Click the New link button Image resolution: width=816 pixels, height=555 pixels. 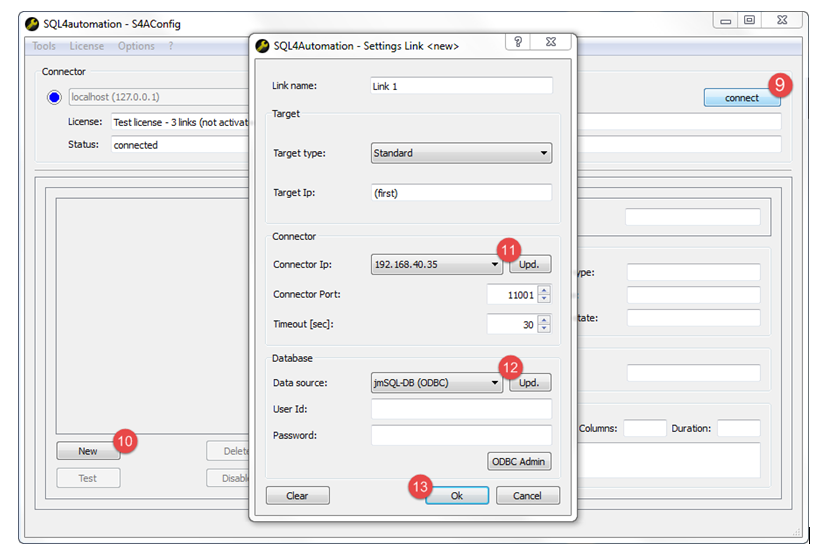point(88,451)
